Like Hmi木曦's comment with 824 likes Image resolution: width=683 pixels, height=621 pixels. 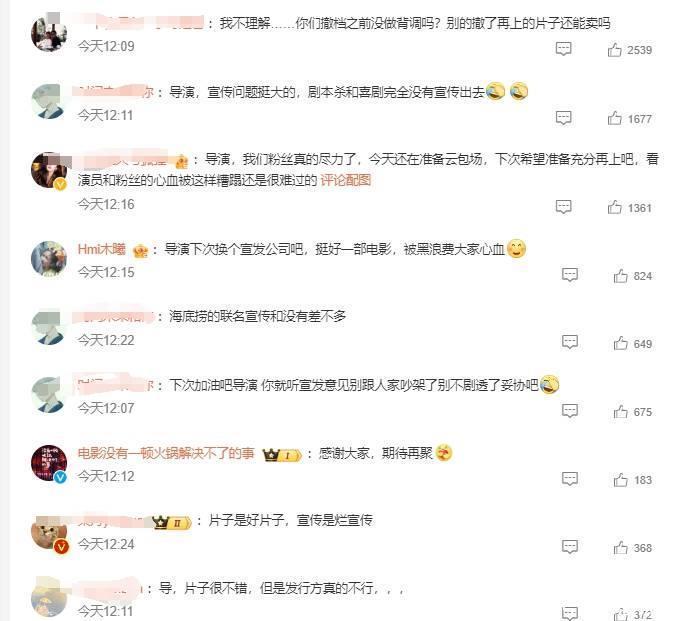pyautogui.click(x=621, y=276)
